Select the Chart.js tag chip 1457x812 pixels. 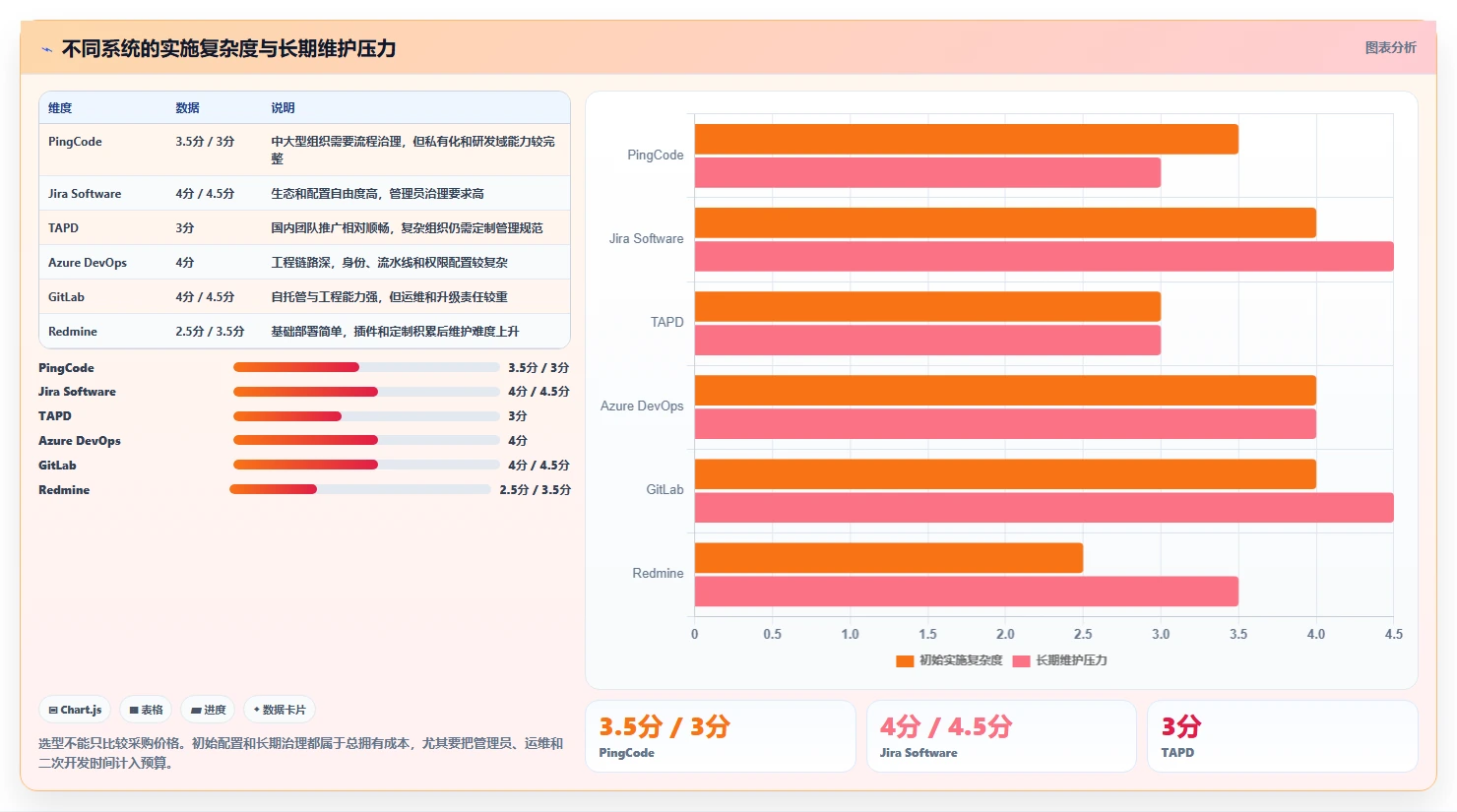75,710
